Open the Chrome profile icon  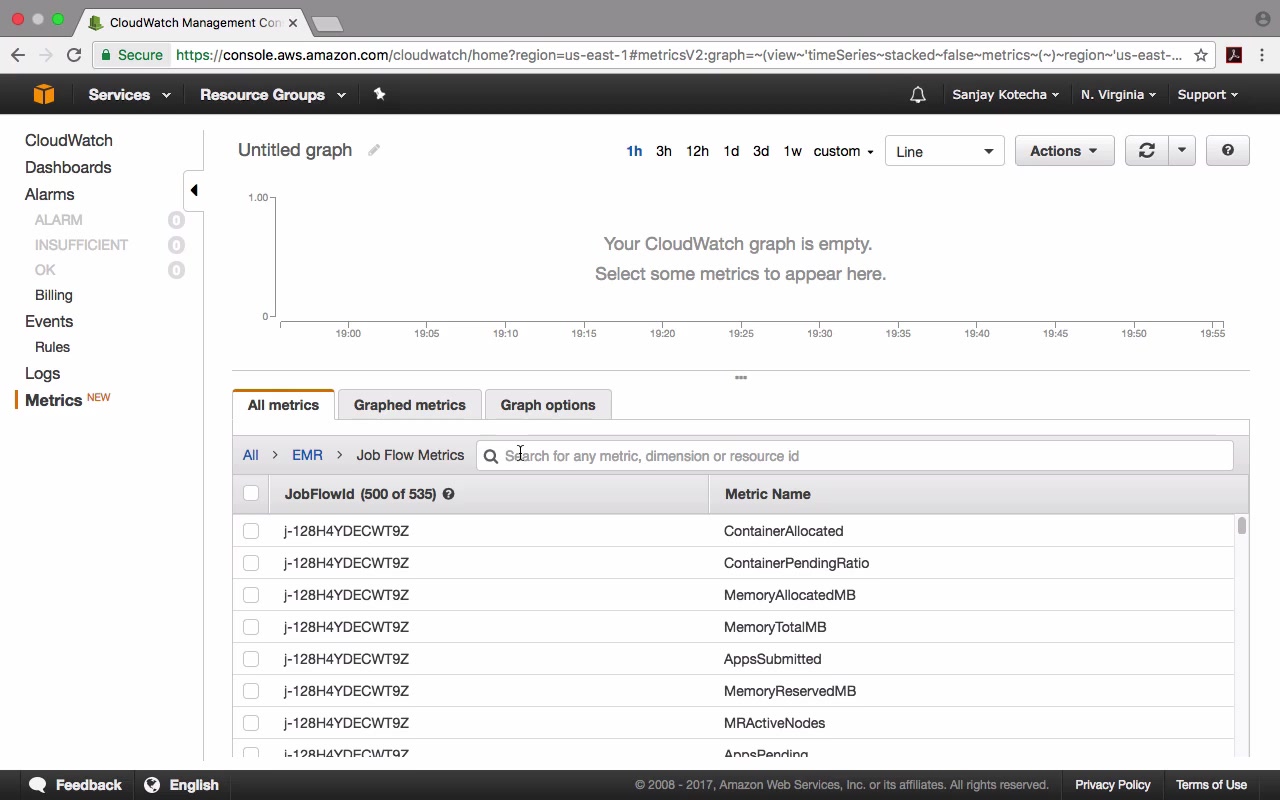[x=1263, y=19]
